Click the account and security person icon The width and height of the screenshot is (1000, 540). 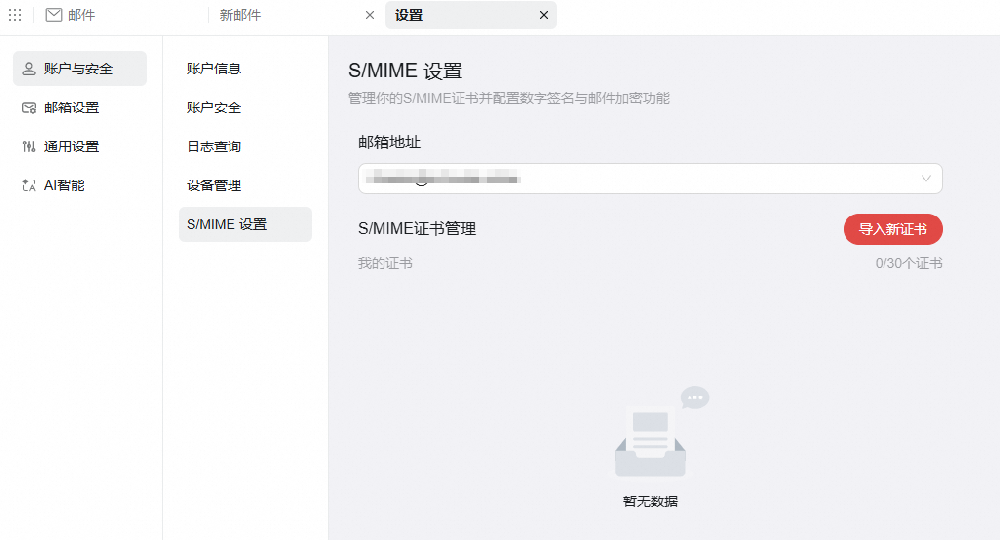pos(29,69)
